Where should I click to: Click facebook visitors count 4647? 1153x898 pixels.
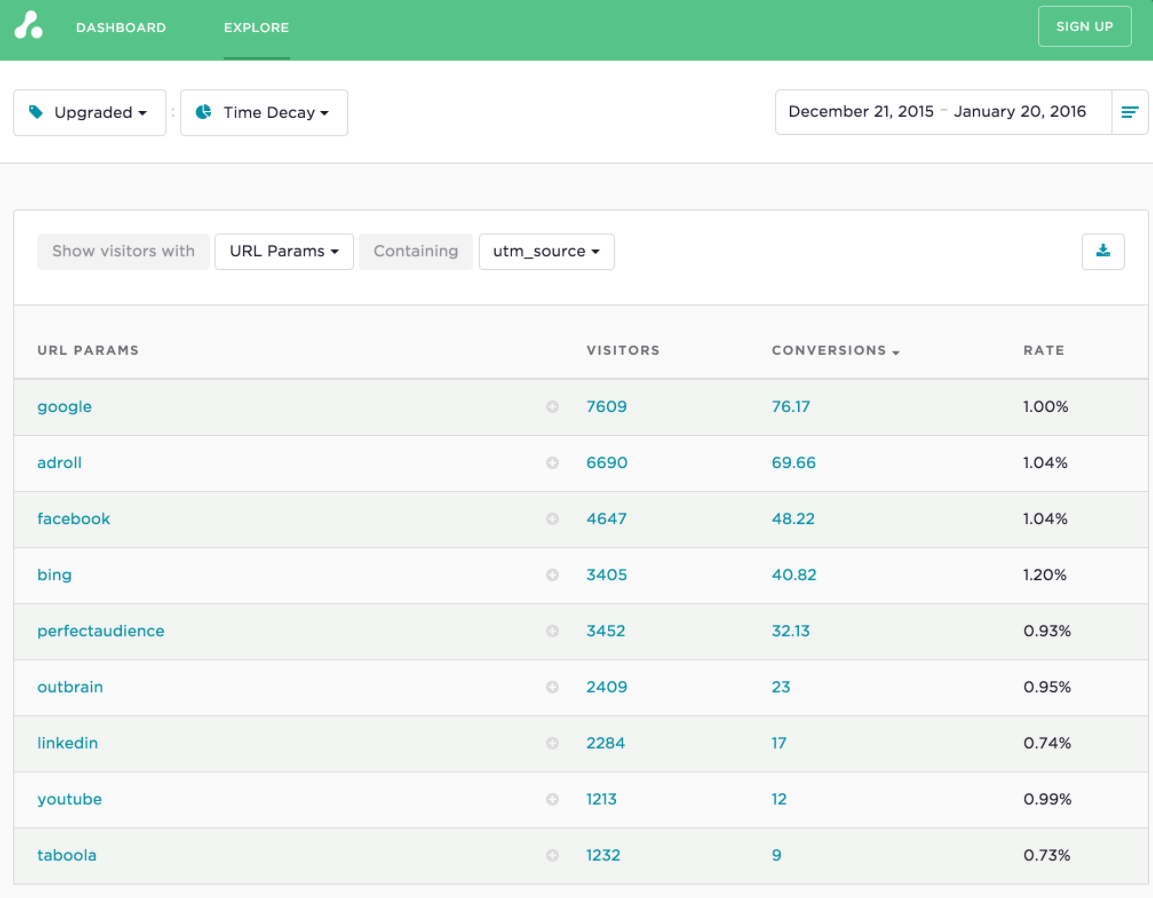coord(607,519)
